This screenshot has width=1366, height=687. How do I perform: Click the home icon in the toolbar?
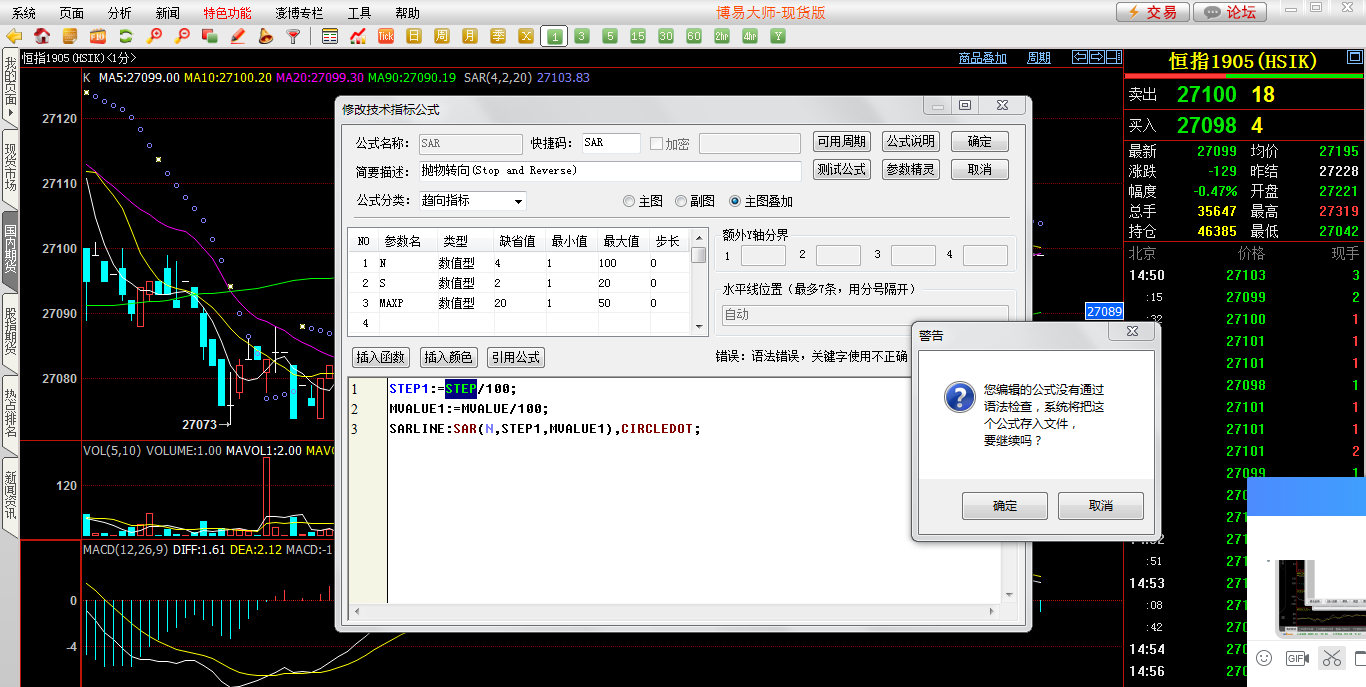point(42,36)
